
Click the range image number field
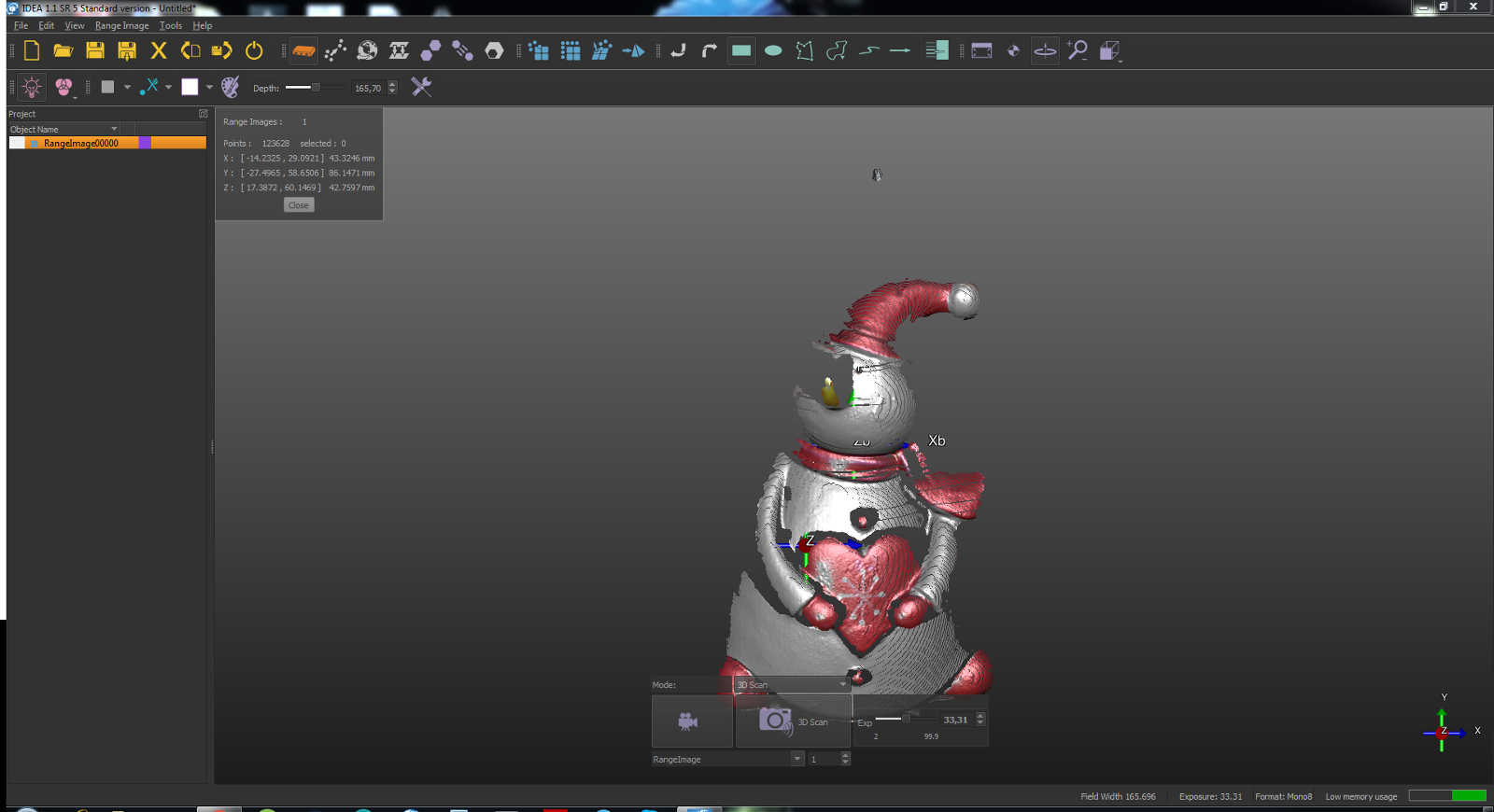click(x=825, y=759)
